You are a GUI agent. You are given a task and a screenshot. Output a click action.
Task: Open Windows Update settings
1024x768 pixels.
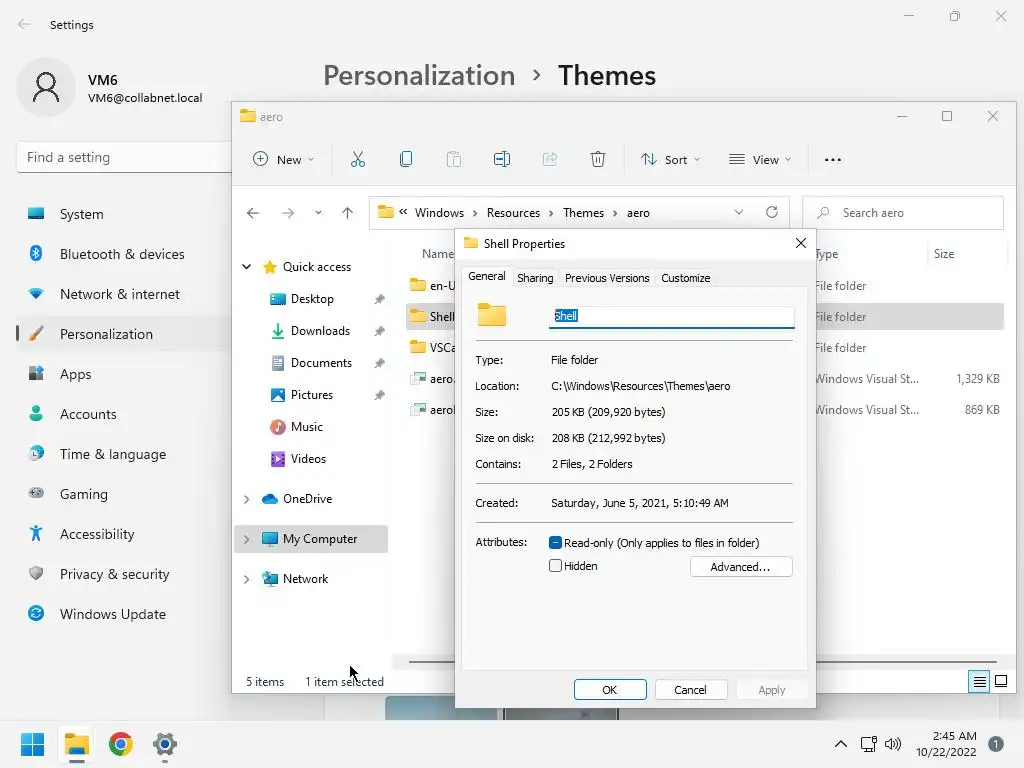(x=112, y=615)
